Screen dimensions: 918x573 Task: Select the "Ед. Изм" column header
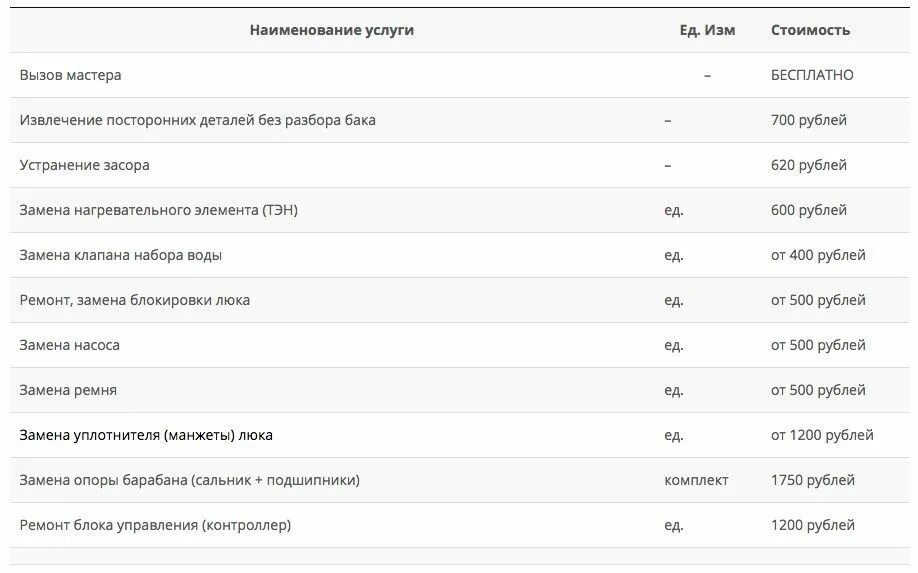pyautogui.click(x=707, y=30)
